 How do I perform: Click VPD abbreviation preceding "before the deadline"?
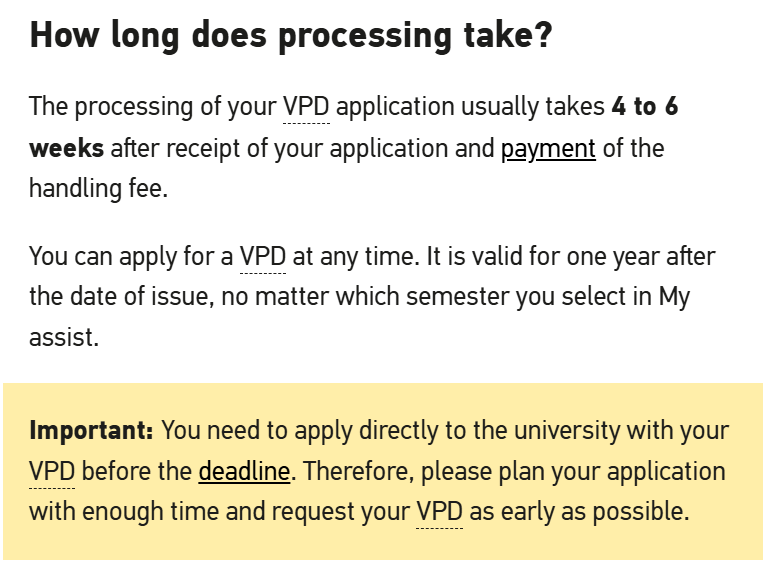point(52,471)
